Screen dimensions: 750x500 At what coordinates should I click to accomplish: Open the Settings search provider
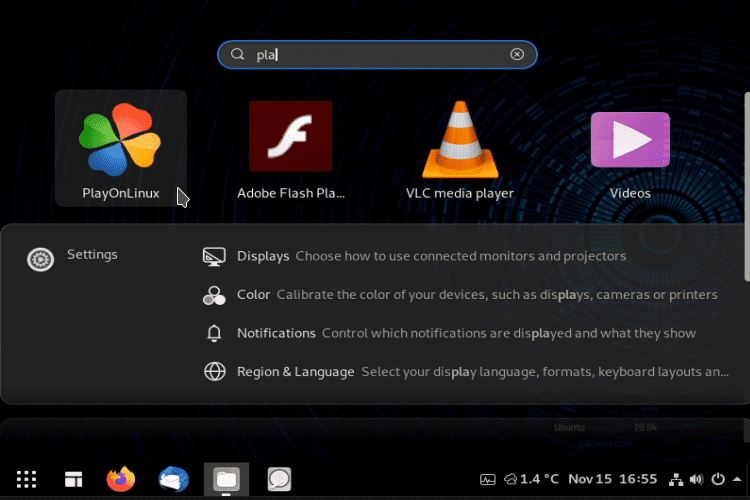pos(40,260)
